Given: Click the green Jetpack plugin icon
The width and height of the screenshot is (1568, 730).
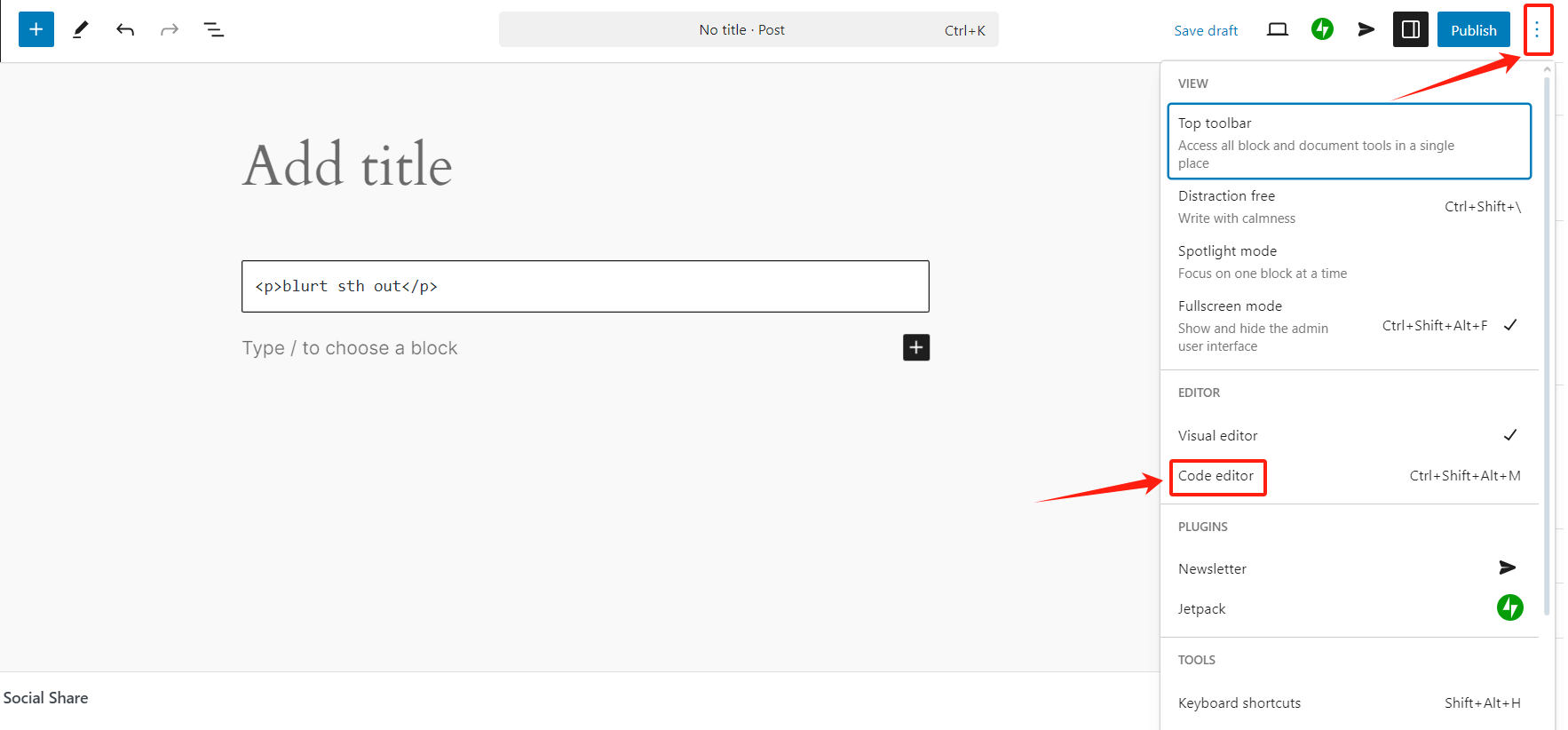Looking at the screenshot, I should click(1510, 607).
